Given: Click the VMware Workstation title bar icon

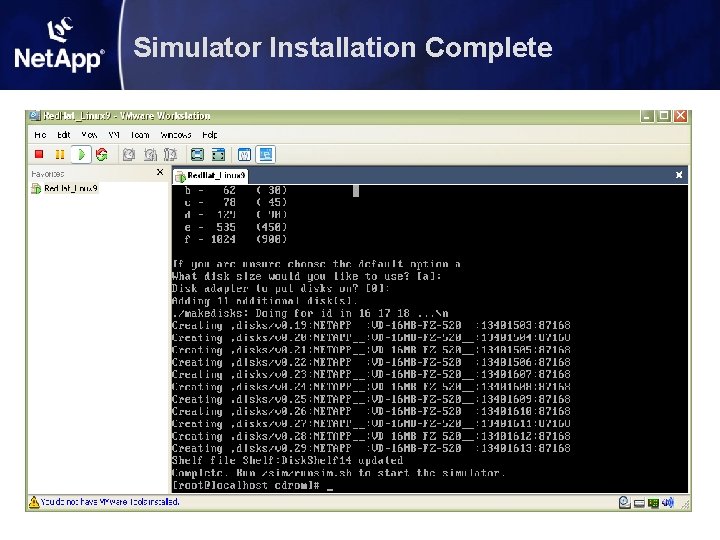Looking at the screenshot, I should point(35,116).
